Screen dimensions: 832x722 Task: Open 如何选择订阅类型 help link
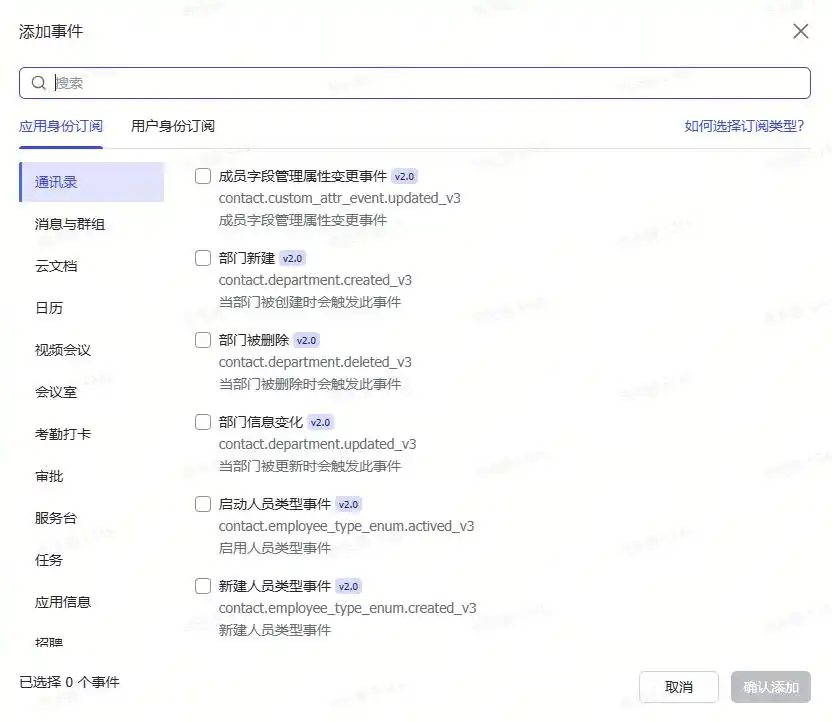click(x=744, y=126)
